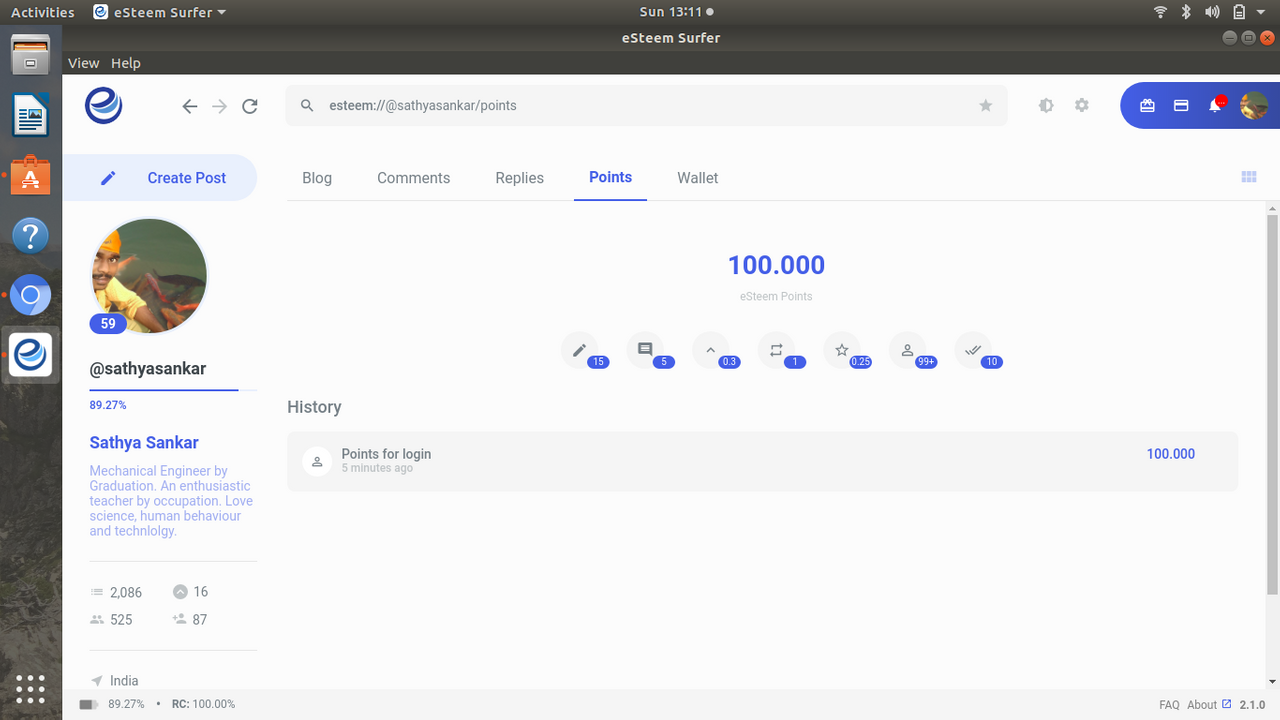Select the Points tab
Screen dimensions: 1280x720
[x=610, y=177]
